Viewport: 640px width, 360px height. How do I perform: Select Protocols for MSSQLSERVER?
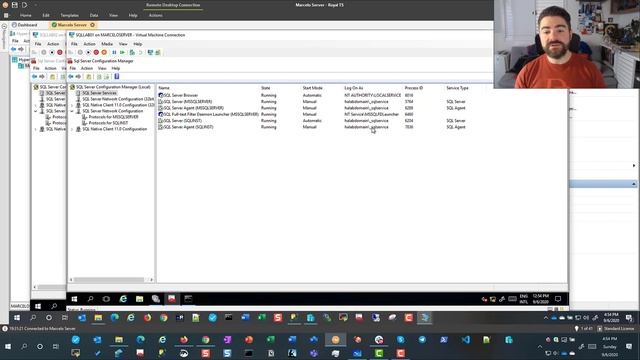pyautogui.click(x=113, y=117)
